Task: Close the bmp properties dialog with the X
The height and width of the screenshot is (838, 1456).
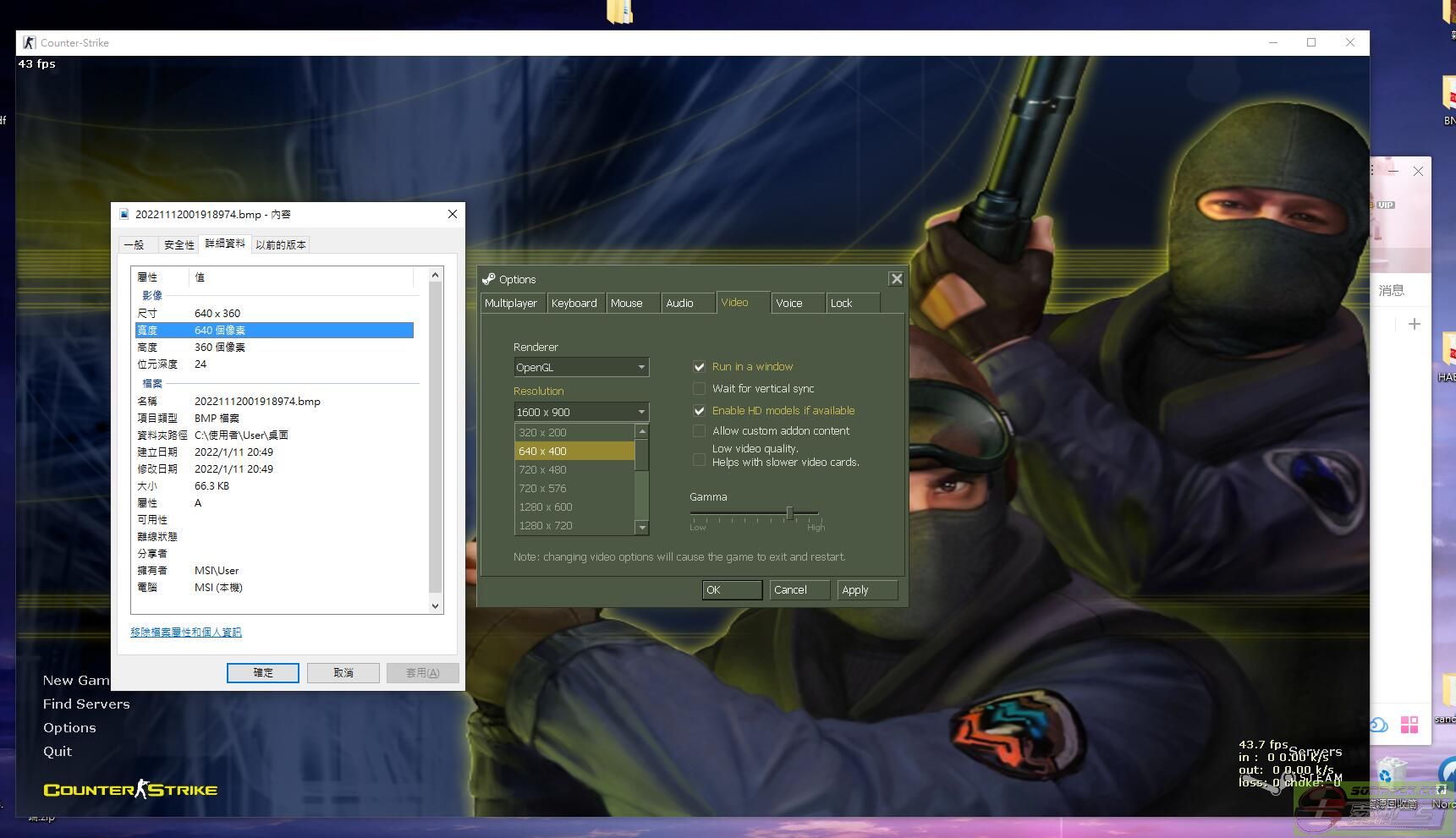Action: pos(453,214)
